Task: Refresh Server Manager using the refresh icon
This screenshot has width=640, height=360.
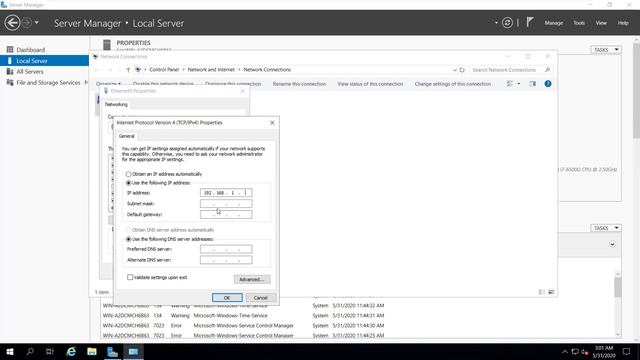Action: click(507, 23)
